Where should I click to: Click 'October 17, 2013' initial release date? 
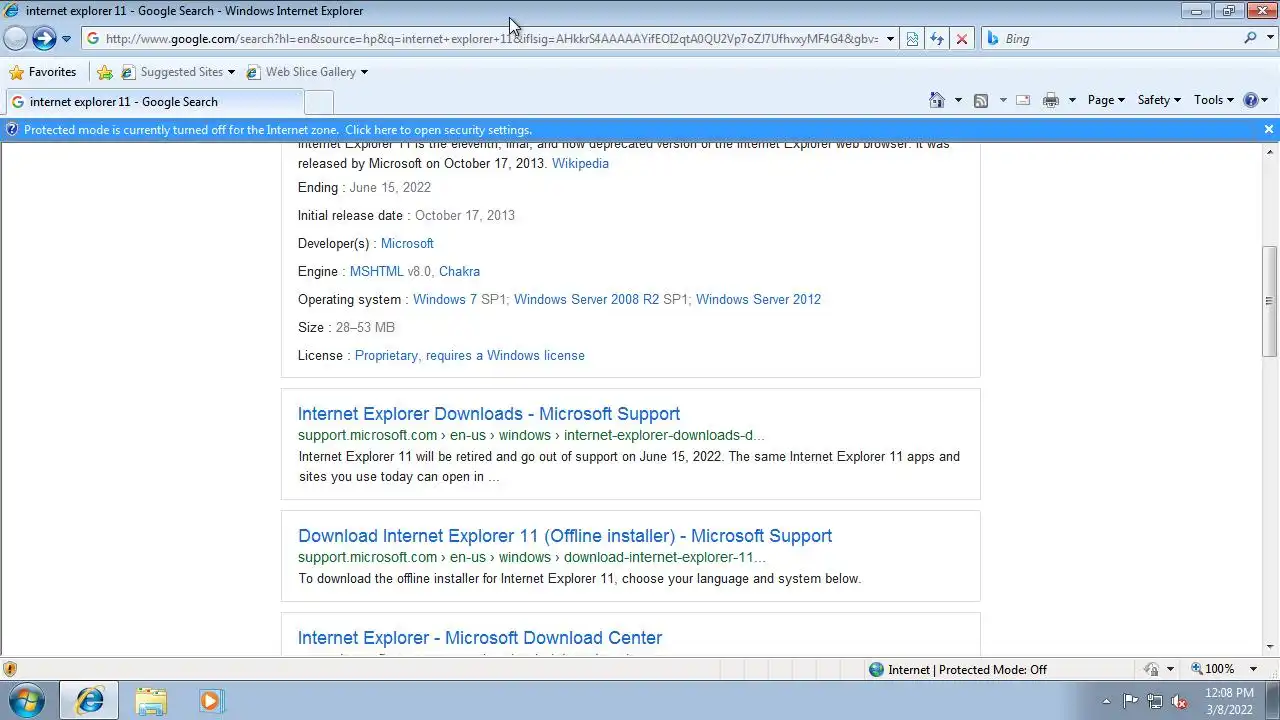click(465, 215)
